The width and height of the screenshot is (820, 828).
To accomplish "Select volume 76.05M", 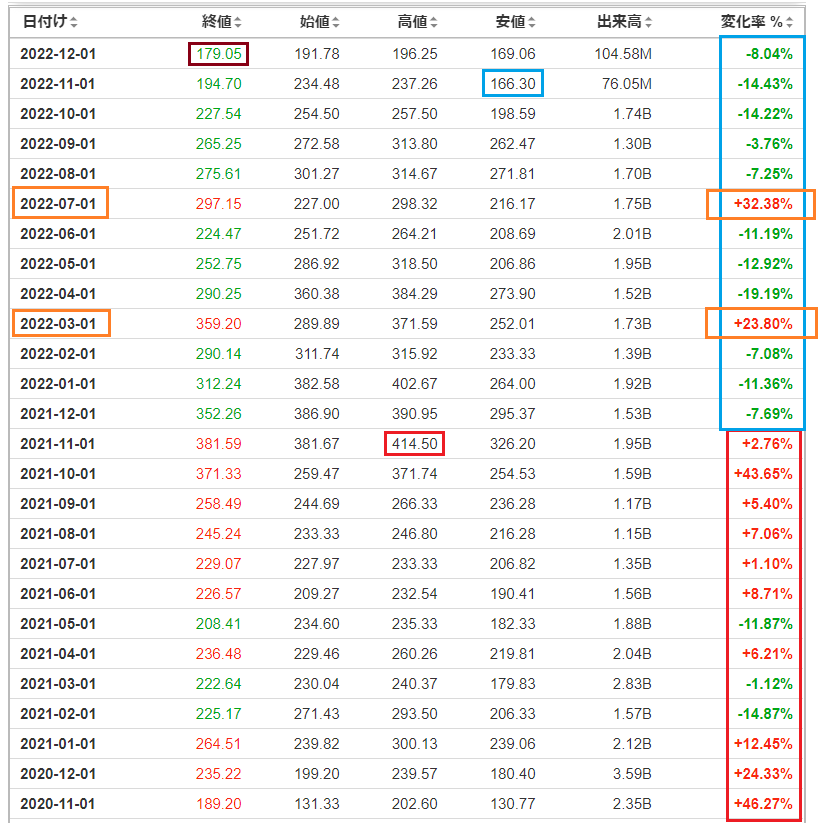I will coord(627,83).
